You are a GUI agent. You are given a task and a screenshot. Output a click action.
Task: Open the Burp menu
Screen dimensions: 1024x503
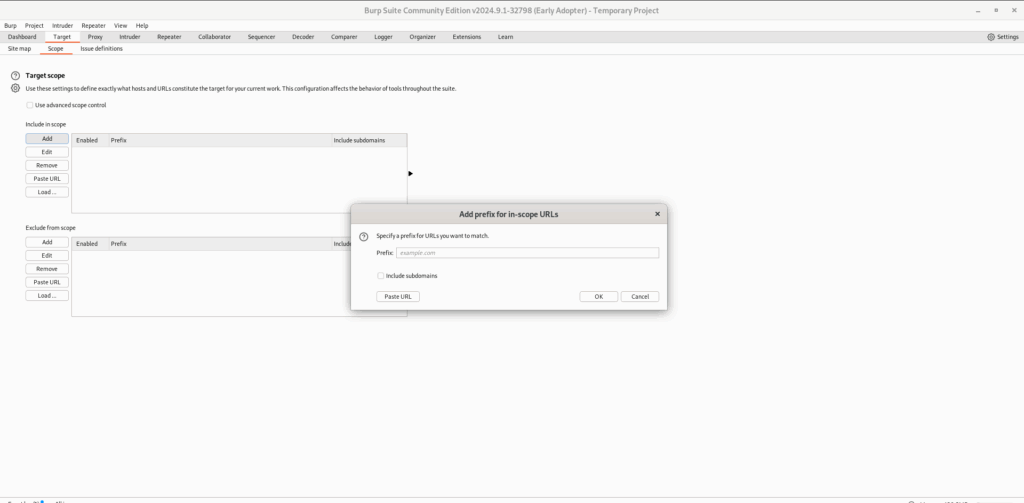10,25
